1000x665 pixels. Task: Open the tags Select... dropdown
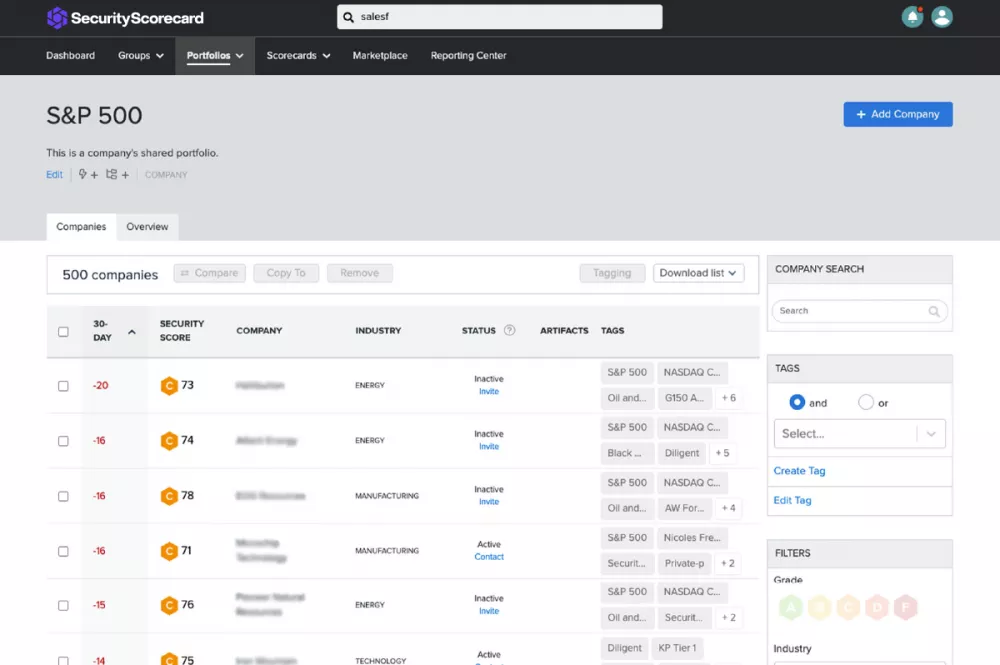tap(859, 434)
